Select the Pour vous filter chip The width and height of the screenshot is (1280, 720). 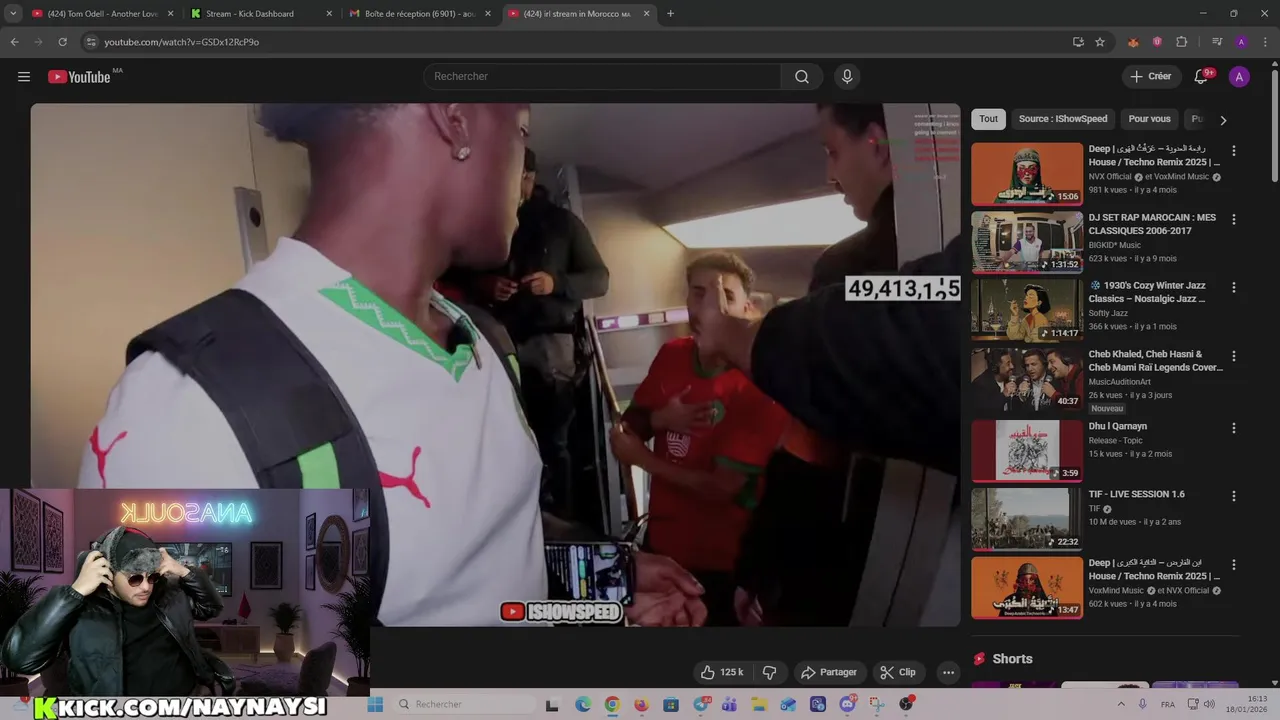pyautogui.click(x=1149, y=119)
